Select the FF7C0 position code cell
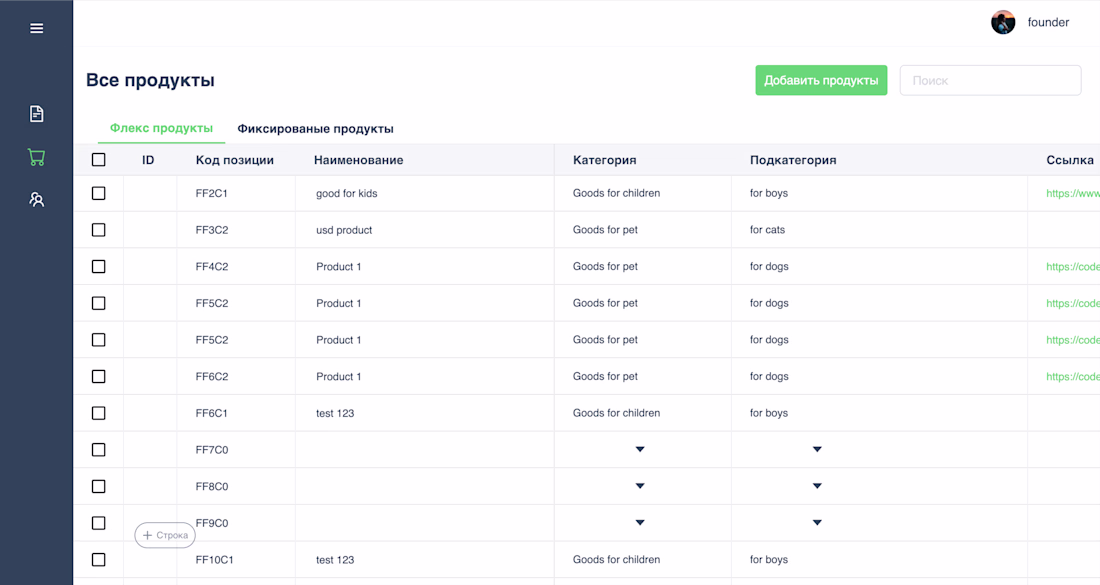This screenshot has width=1100, height=585. (x=212, y=450)
